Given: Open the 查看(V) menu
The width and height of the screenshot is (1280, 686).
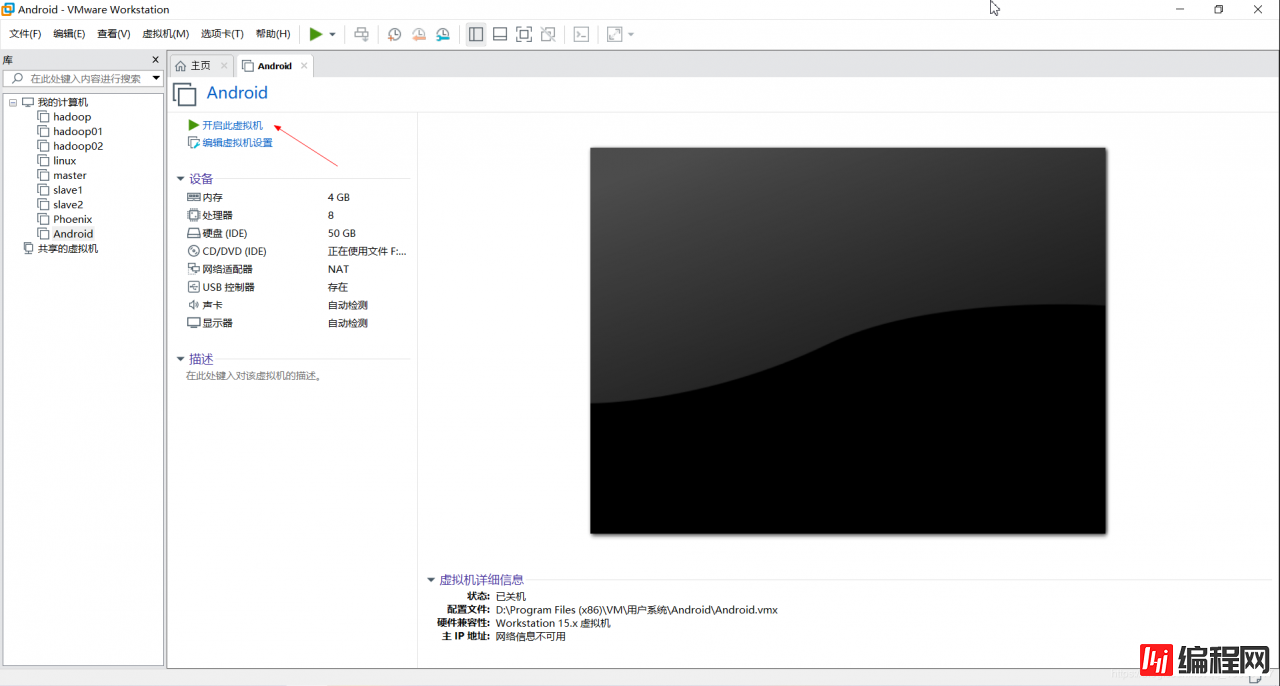Looking at the screenshot, I should 114,34.
